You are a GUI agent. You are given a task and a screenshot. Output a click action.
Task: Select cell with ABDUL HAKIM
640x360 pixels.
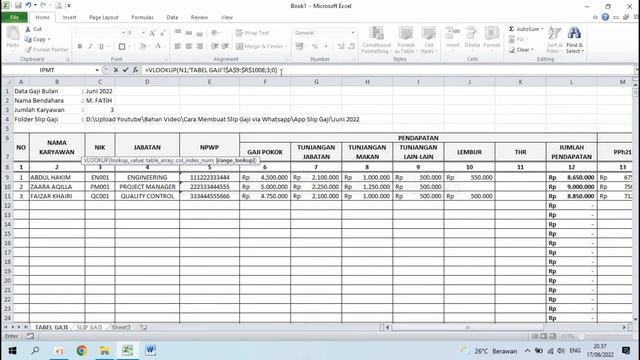point(57,178)
